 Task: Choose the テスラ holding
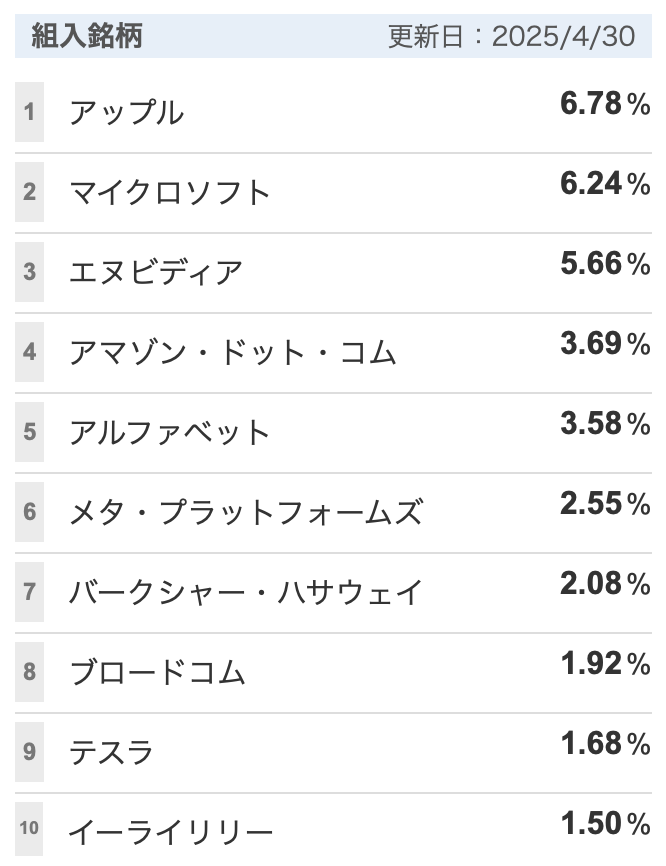pyautogui.click(x=111, y=752)
